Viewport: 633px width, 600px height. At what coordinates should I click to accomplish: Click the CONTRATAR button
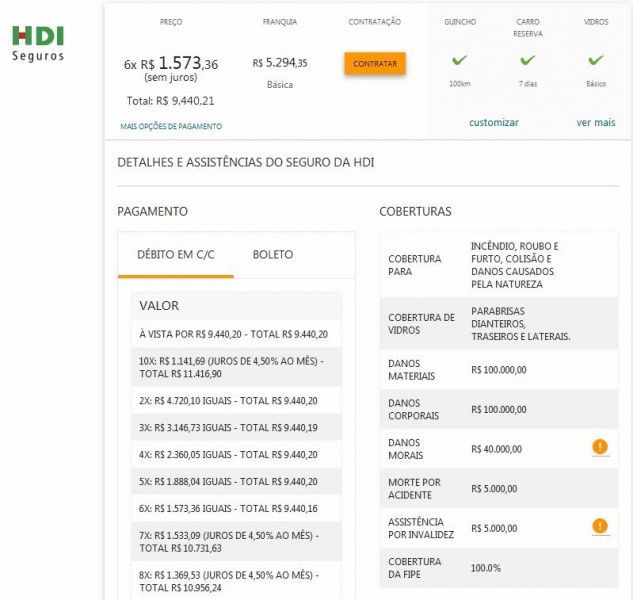tap(375, 64)
